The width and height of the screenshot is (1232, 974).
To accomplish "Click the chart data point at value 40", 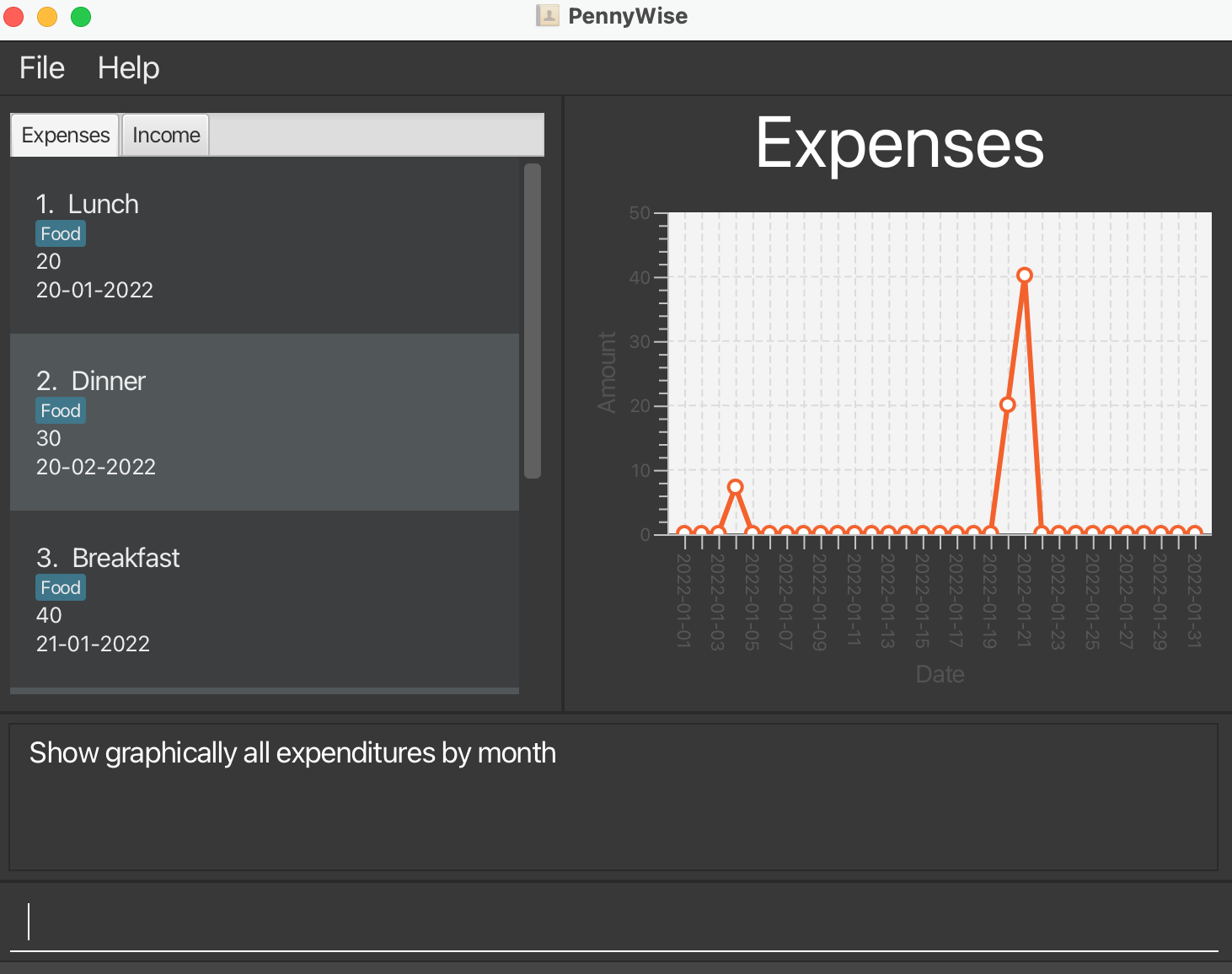I will click(1024, 276).
